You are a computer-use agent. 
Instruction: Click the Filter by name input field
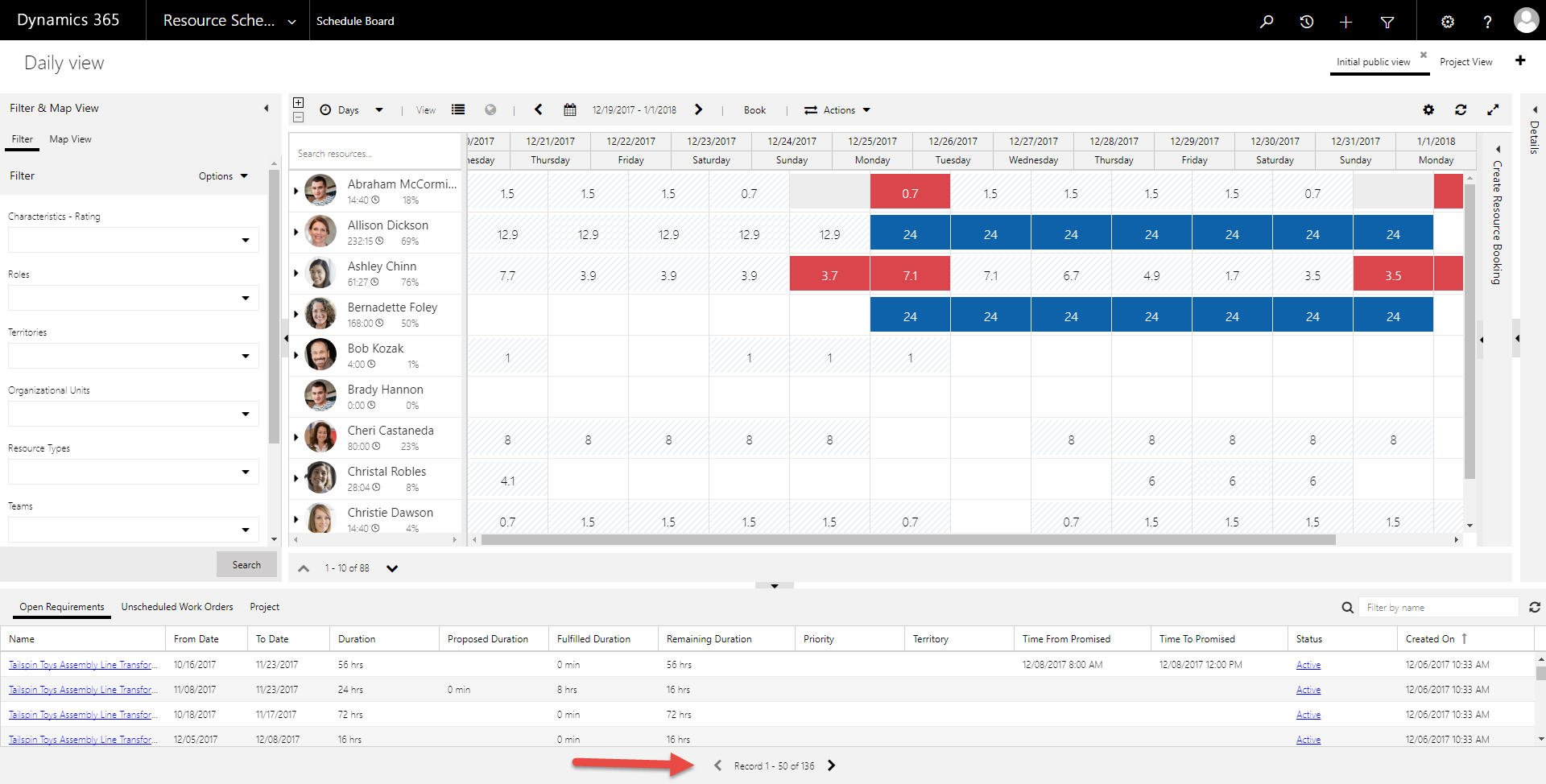tap(1440, 606)
